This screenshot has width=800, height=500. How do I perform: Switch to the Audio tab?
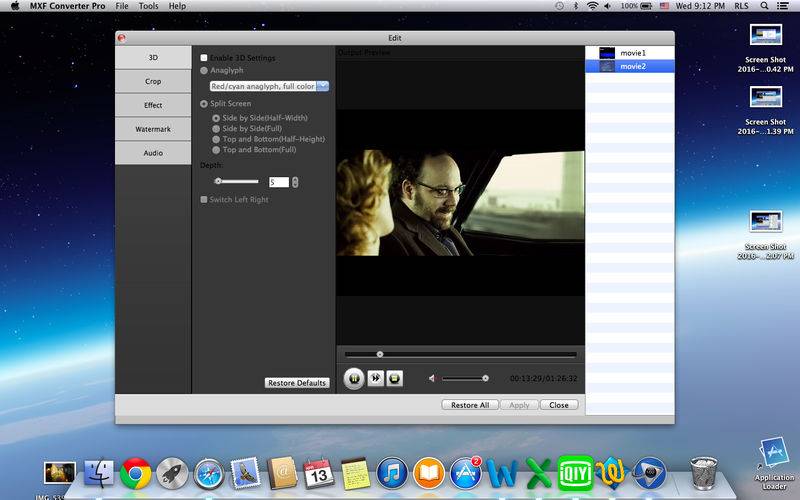pos(153,153)
